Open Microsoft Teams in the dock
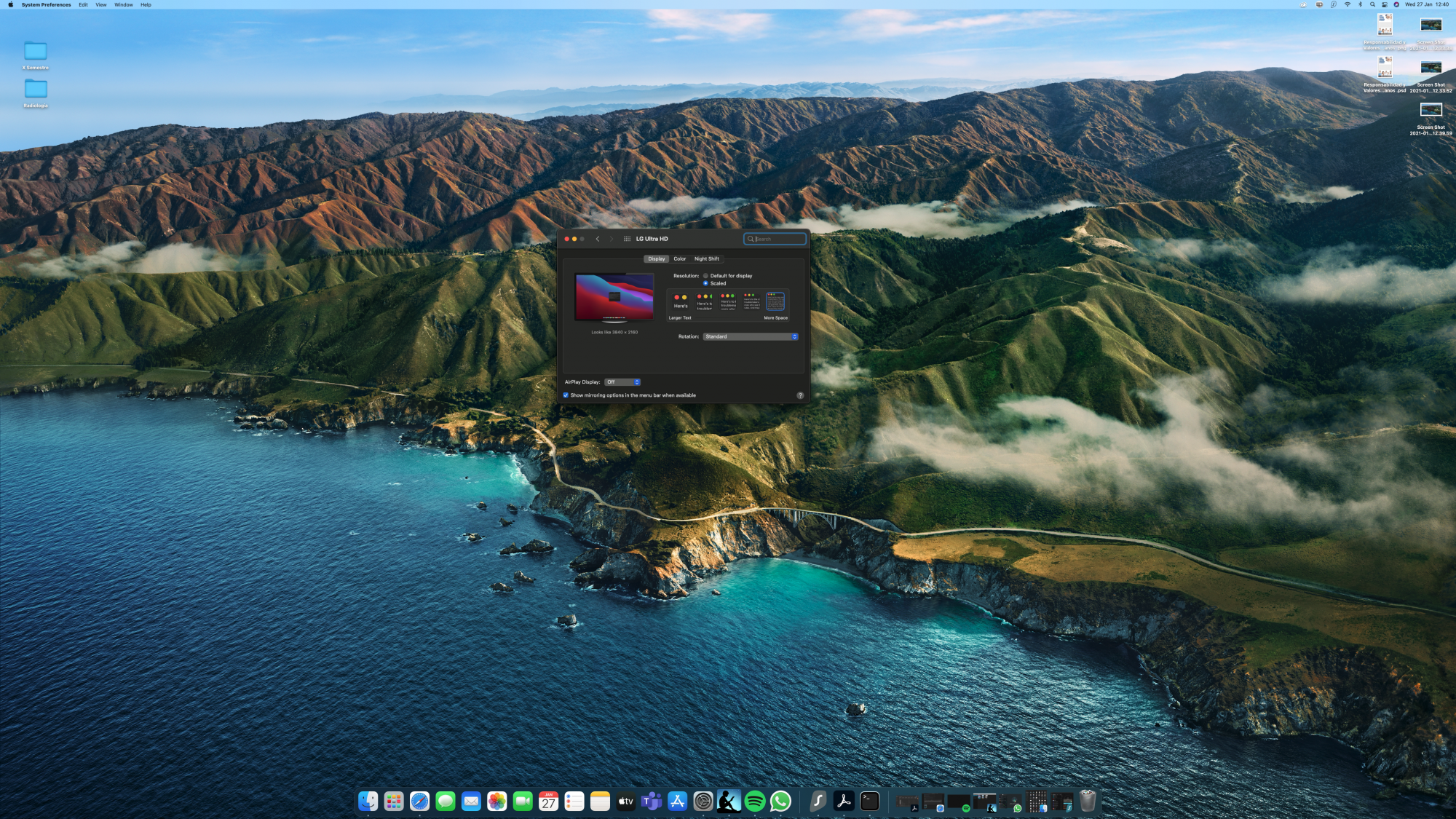The height and width of the screenshot is (819, 1456). 652,802
